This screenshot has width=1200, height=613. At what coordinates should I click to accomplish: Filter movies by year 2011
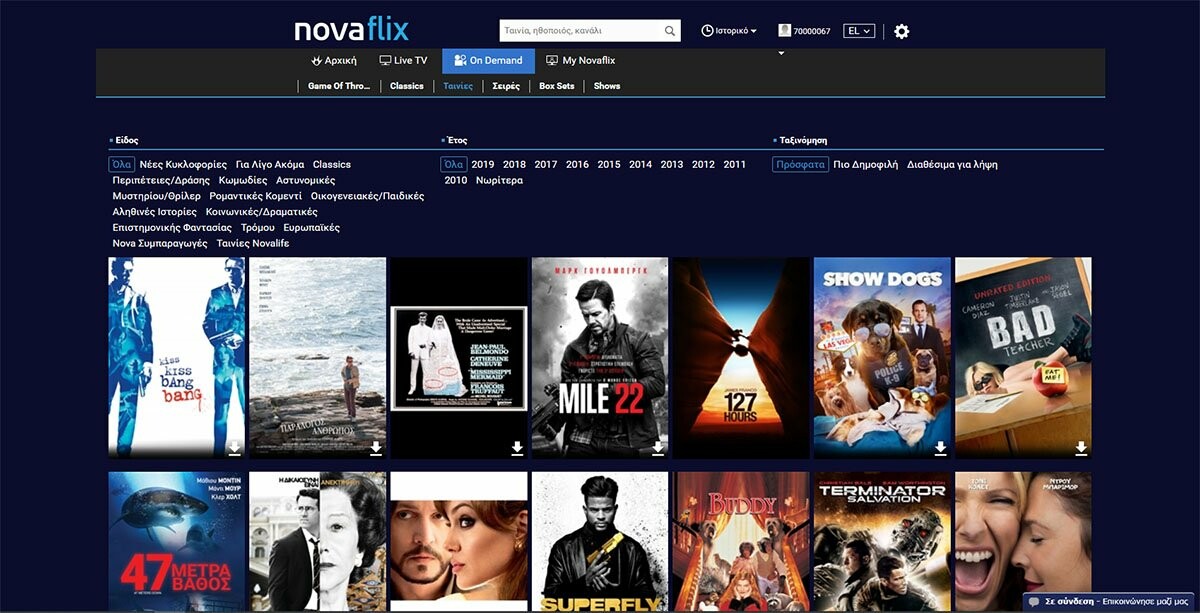(734, 164)
